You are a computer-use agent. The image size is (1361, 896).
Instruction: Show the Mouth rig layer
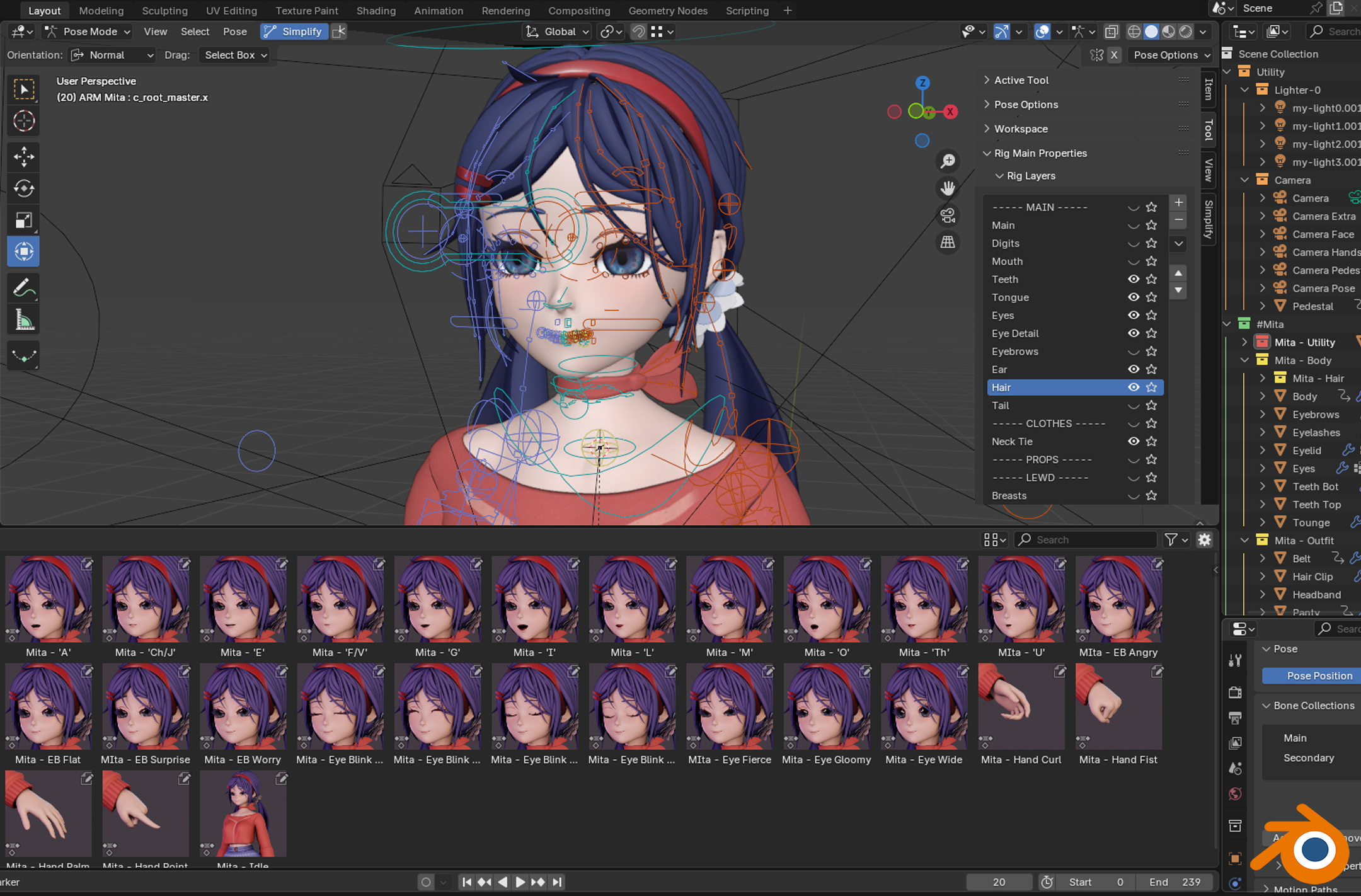1134,261
